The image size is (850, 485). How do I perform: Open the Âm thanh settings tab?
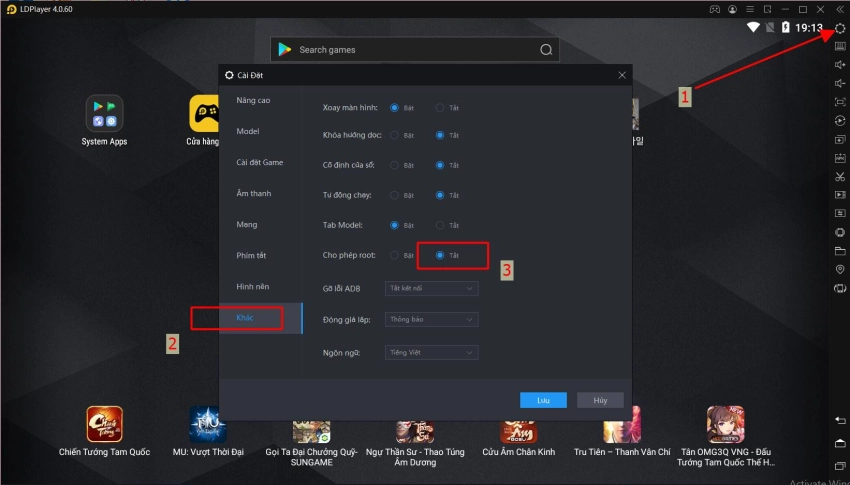click(x=253, y=193)
